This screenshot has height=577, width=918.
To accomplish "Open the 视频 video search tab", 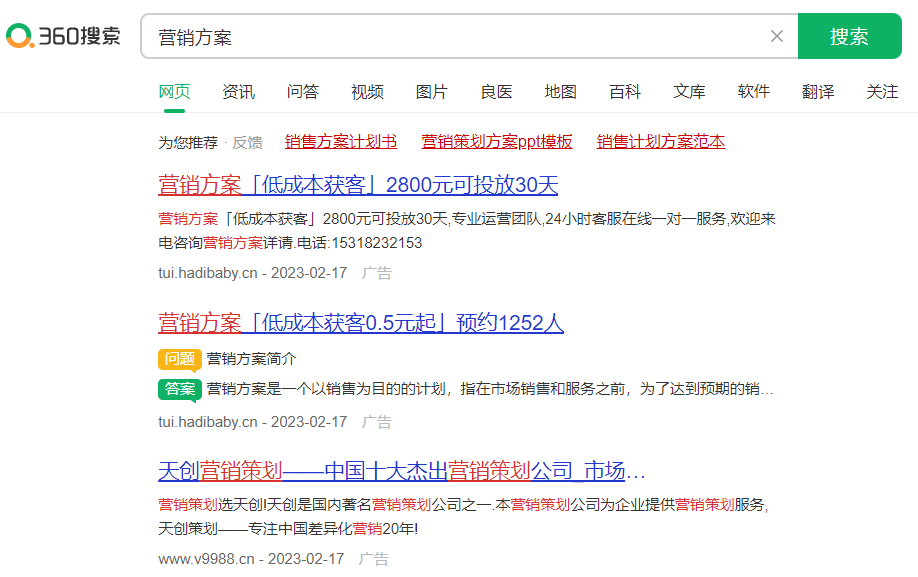I will coord(367,91).
